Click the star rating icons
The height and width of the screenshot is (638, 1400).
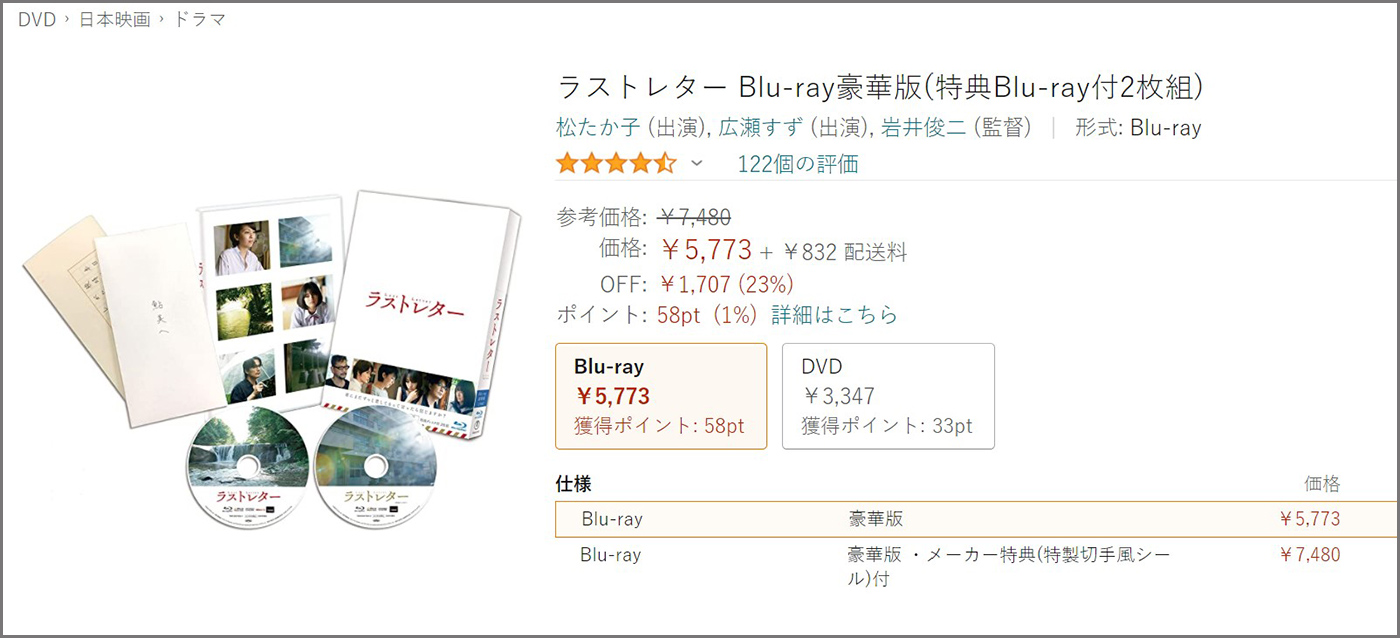(616, 164)
